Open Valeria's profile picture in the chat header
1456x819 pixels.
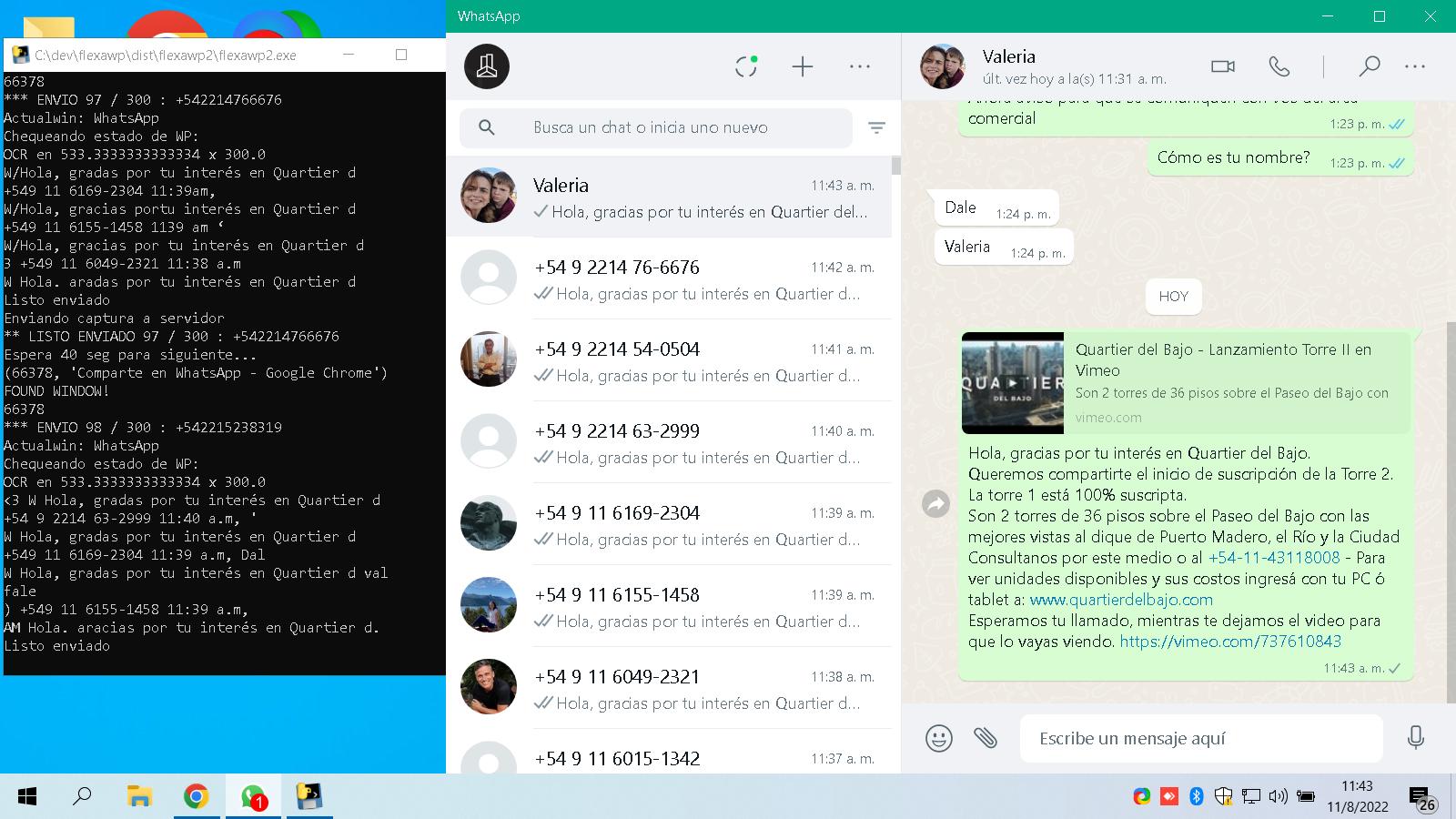(x=942, y=66)
